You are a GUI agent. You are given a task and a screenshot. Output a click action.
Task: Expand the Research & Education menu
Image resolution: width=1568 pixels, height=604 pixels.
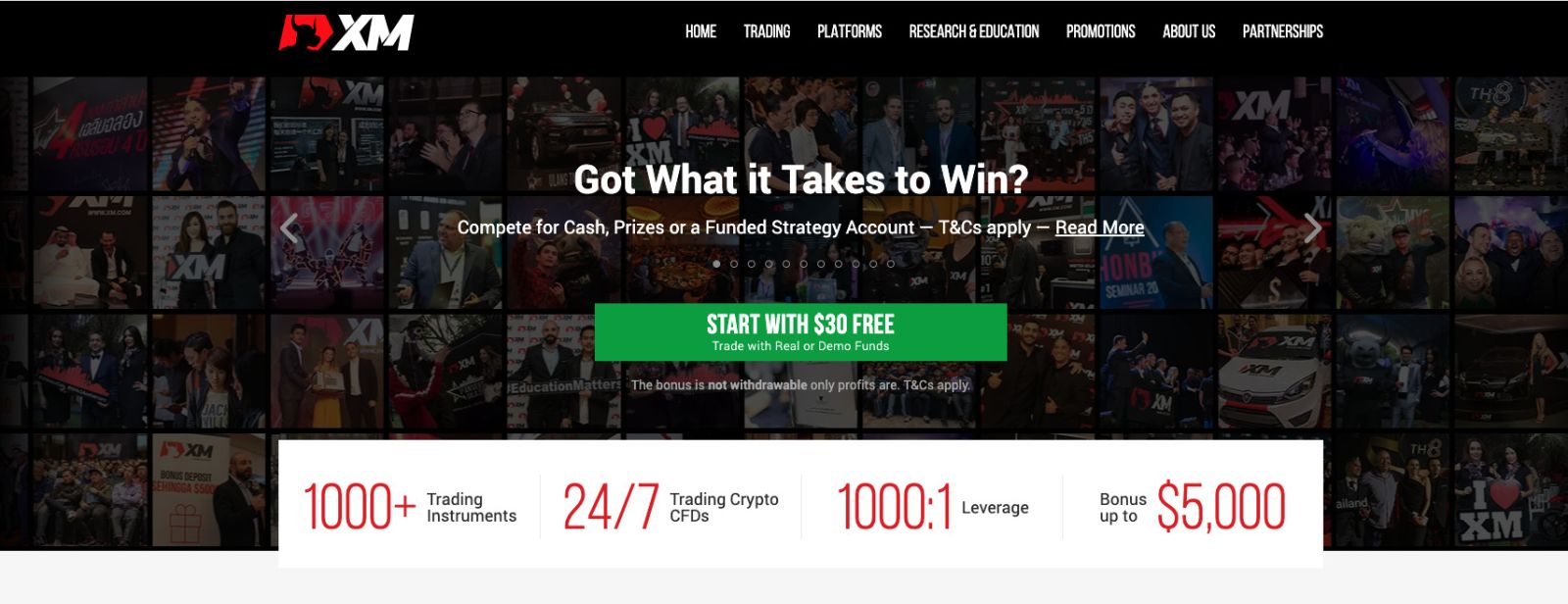(x=974, y=31)
